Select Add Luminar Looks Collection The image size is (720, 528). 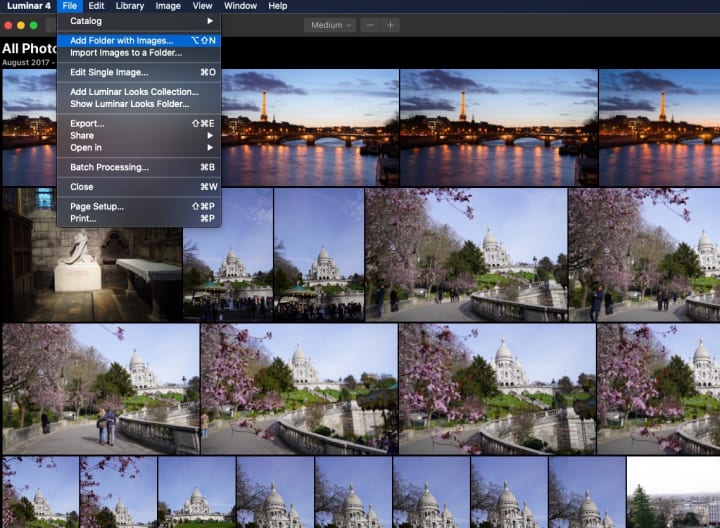click(134, 92)
